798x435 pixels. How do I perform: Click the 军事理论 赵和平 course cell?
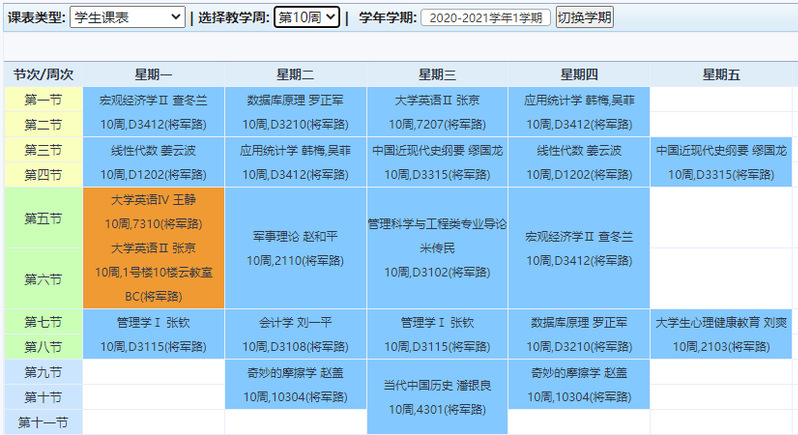pos(296,248)
